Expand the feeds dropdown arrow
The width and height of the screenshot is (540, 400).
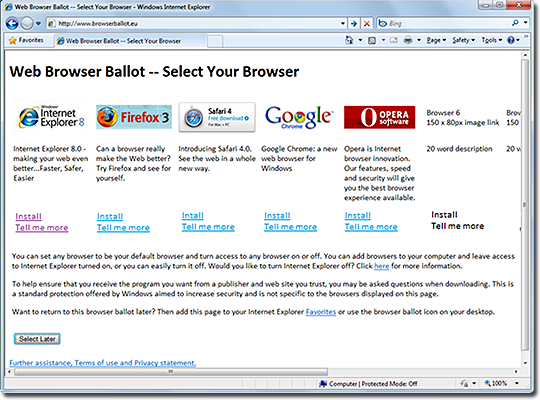pyautogui.click(x=383, y=40)
